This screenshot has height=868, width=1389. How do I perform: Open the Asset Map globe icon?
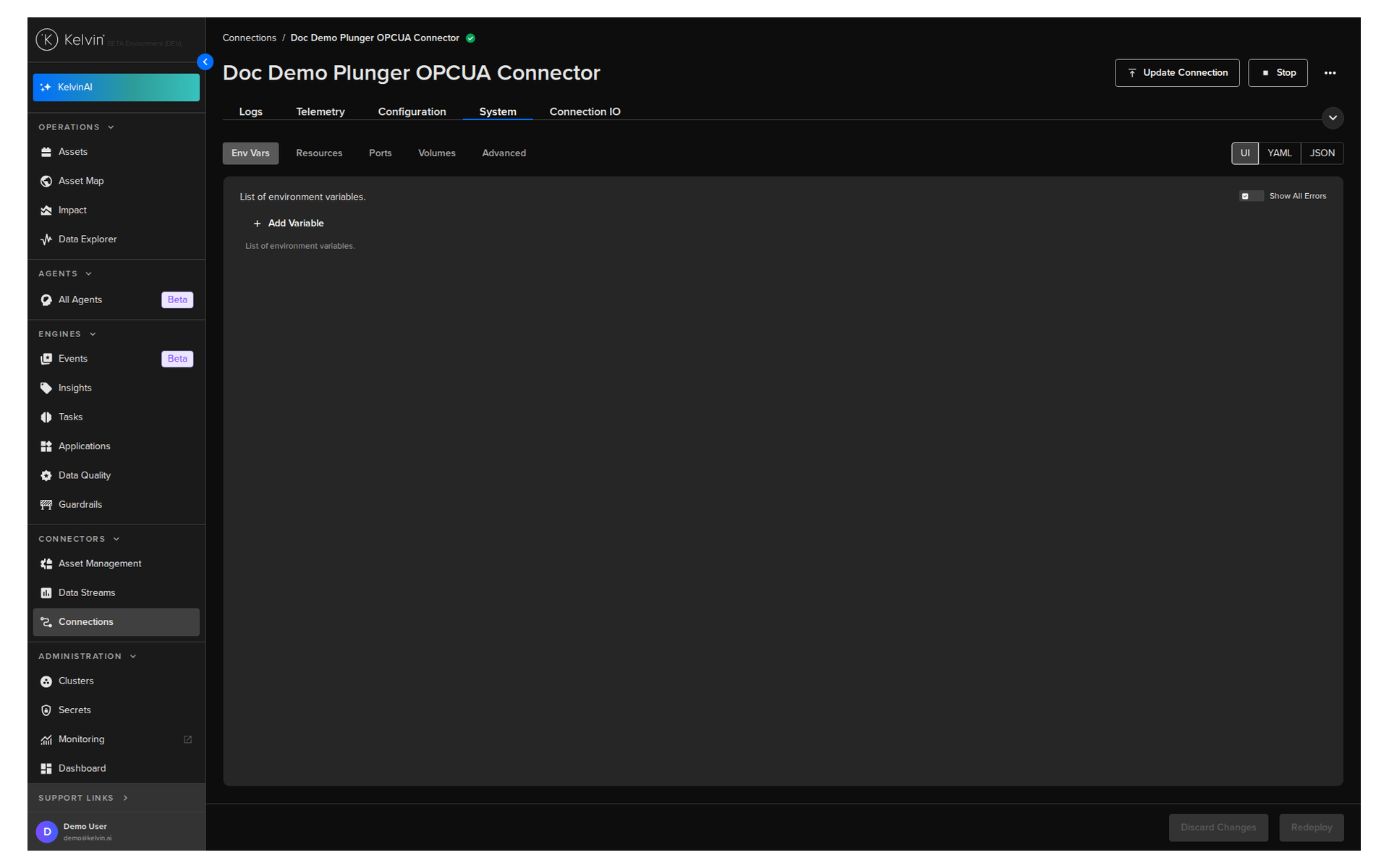[46, 181]
